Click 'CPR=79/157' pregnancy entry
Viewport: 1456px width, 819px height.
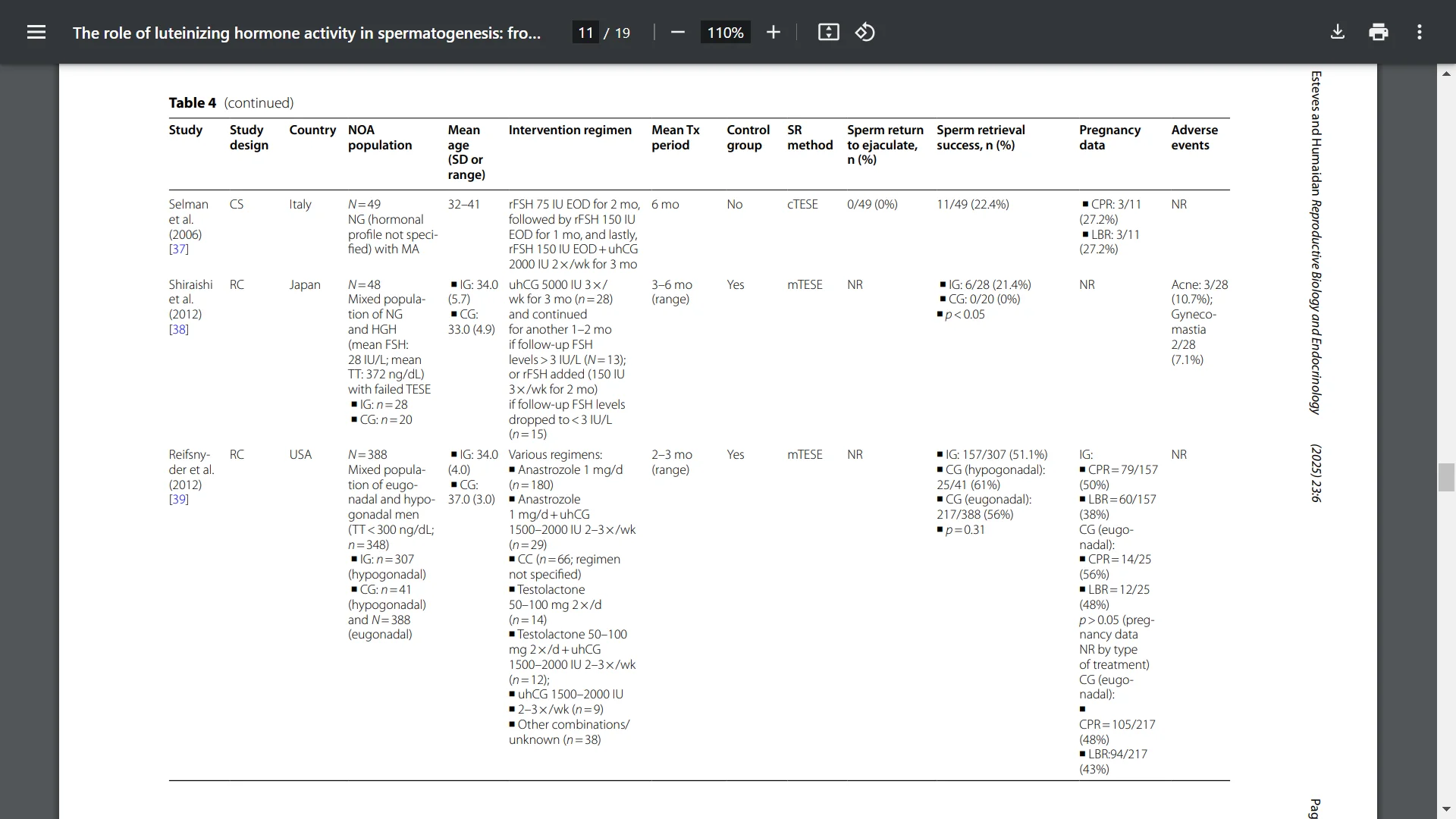[x=1123, y=469]
